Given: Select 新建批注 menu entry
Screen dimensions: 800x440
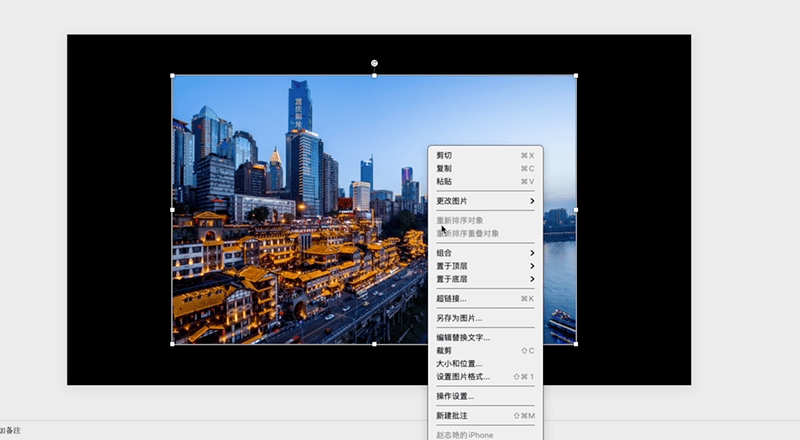Looking at the screenshot, I should pyautogui.click(x=485, y=415).
